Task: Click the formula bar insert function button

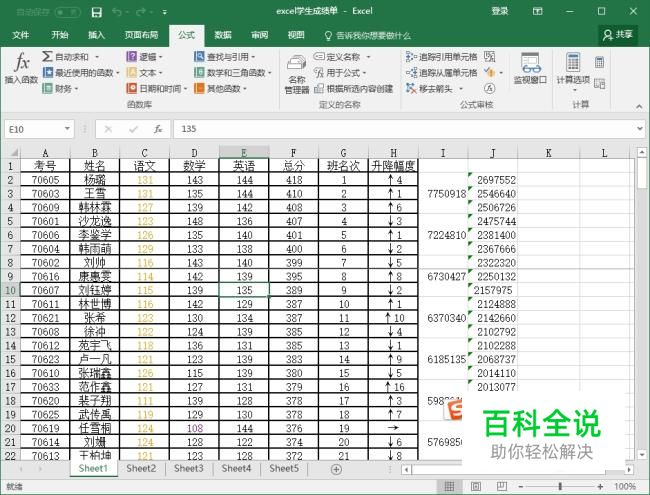Action: 158,129
